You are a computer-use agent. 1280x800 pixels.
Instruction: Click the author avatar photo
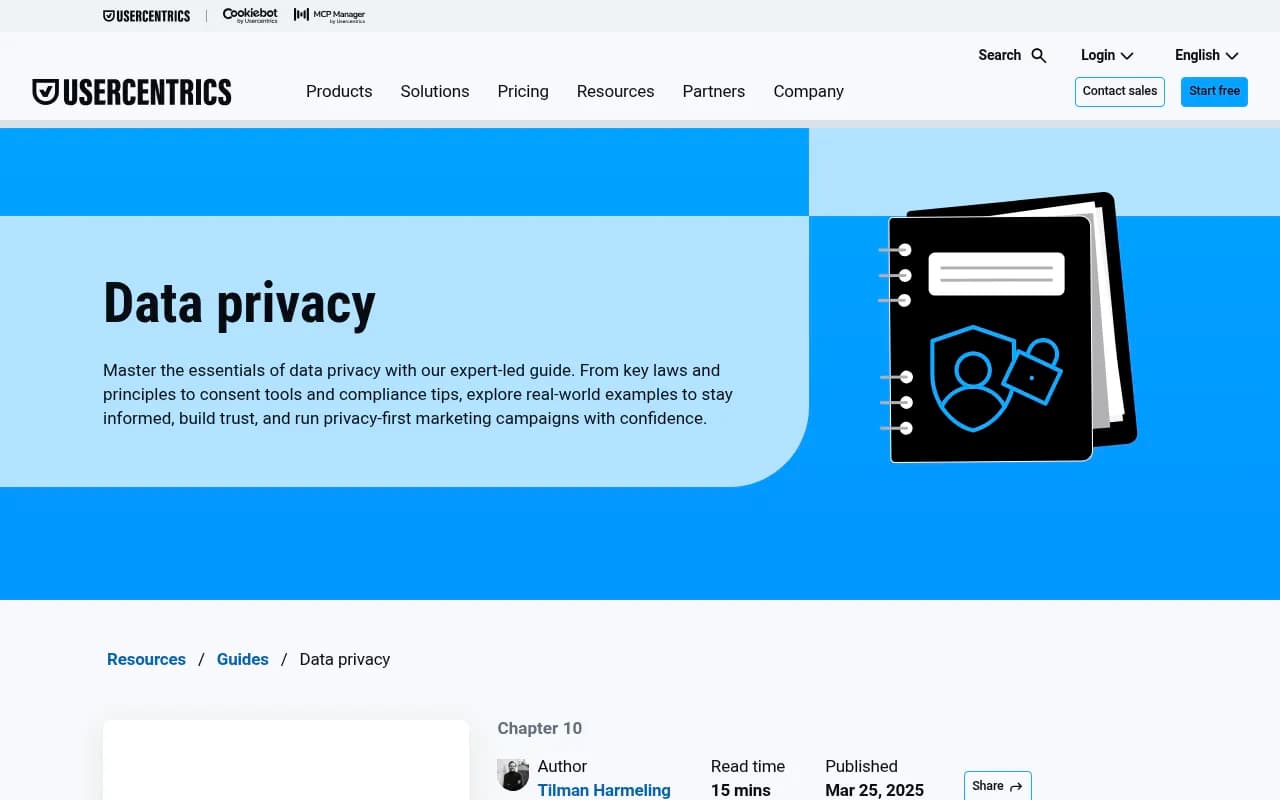513,775
